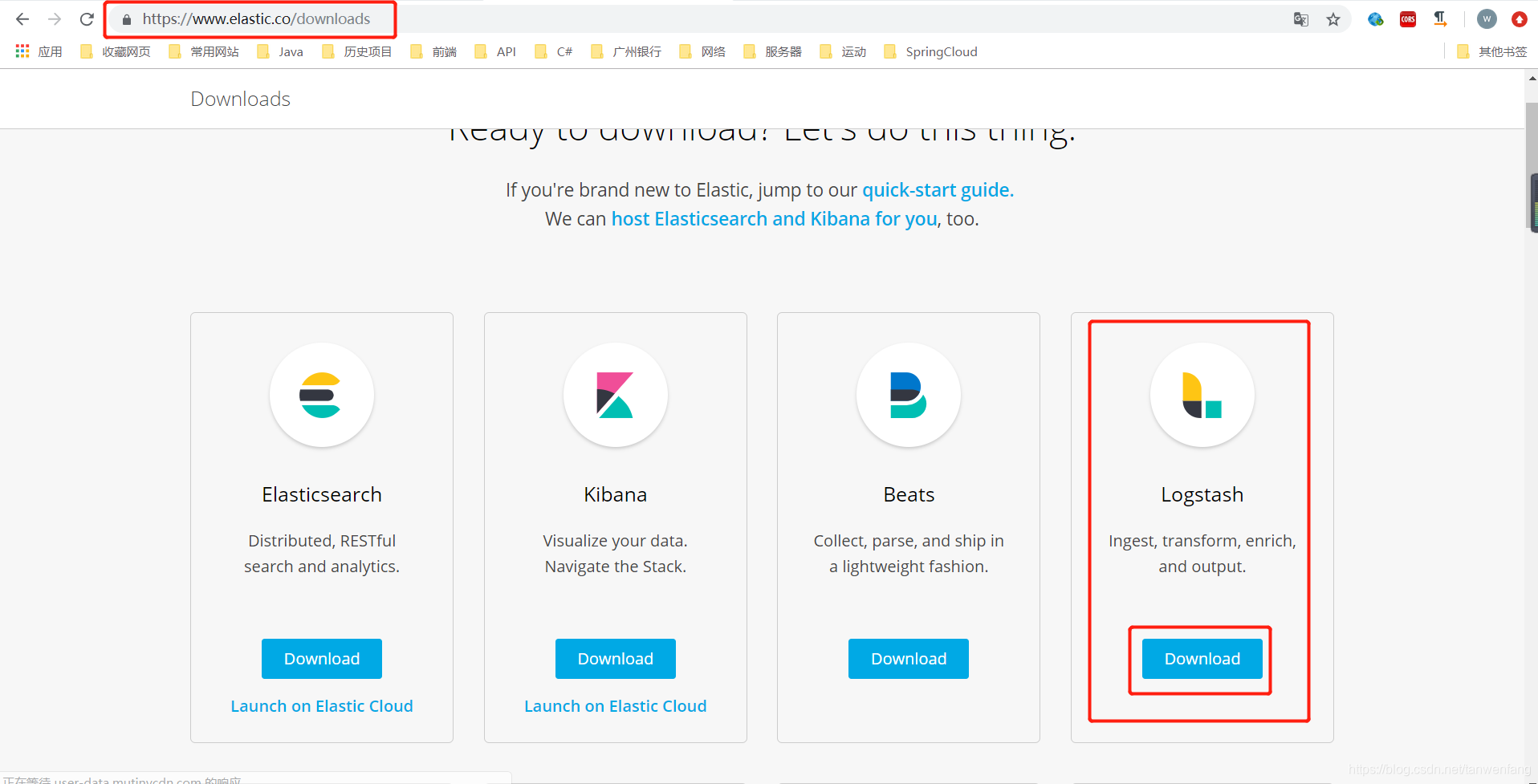The height and width of the screenshot is (784, 1538).
Task: Bookmark this page with star icon
Action: (x=1333, y=19)
